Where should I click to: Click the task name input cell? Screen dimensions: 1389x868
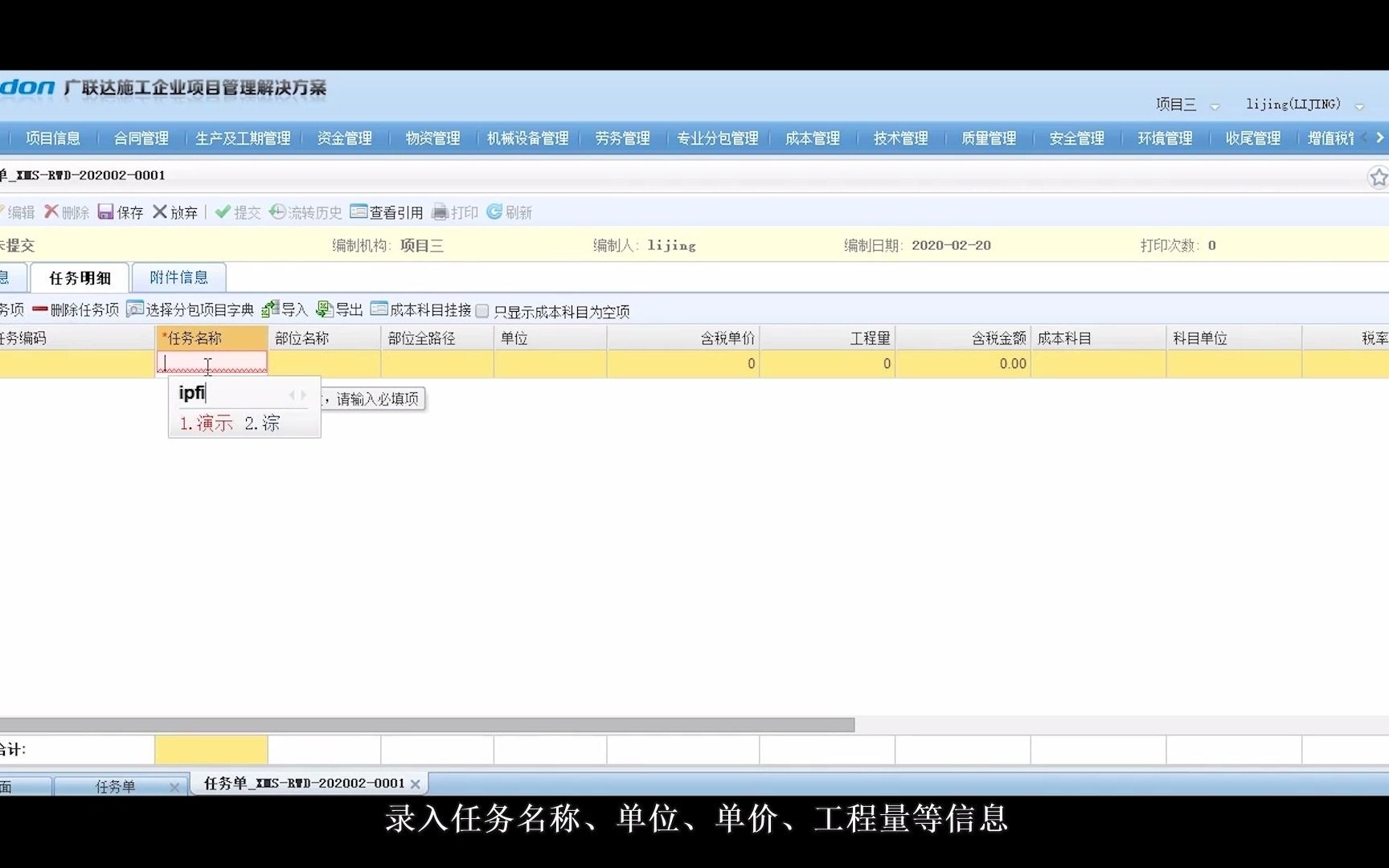click(211, 363)
